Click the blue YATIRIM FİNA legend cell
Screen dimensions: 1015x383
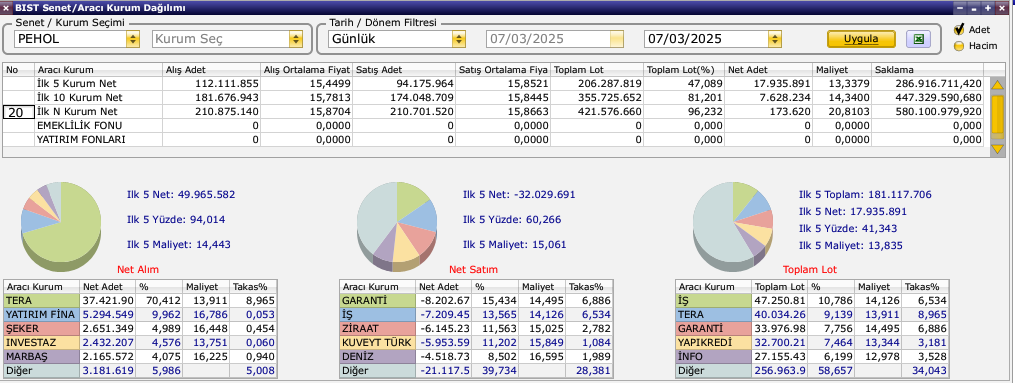(x=42, y=315)
